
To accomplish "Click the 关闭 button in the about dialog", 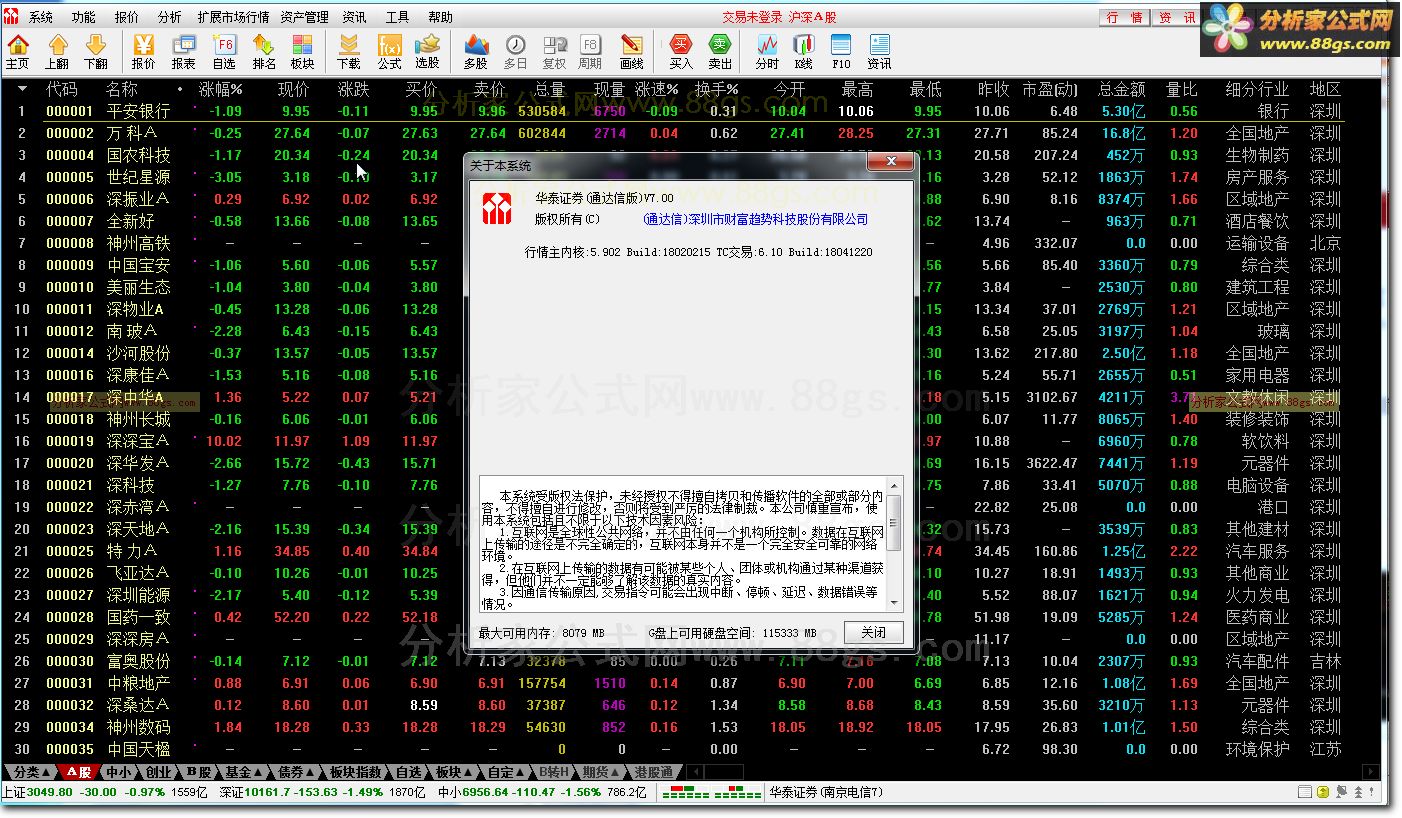I will pyautogui.click(x=873, y=632).
